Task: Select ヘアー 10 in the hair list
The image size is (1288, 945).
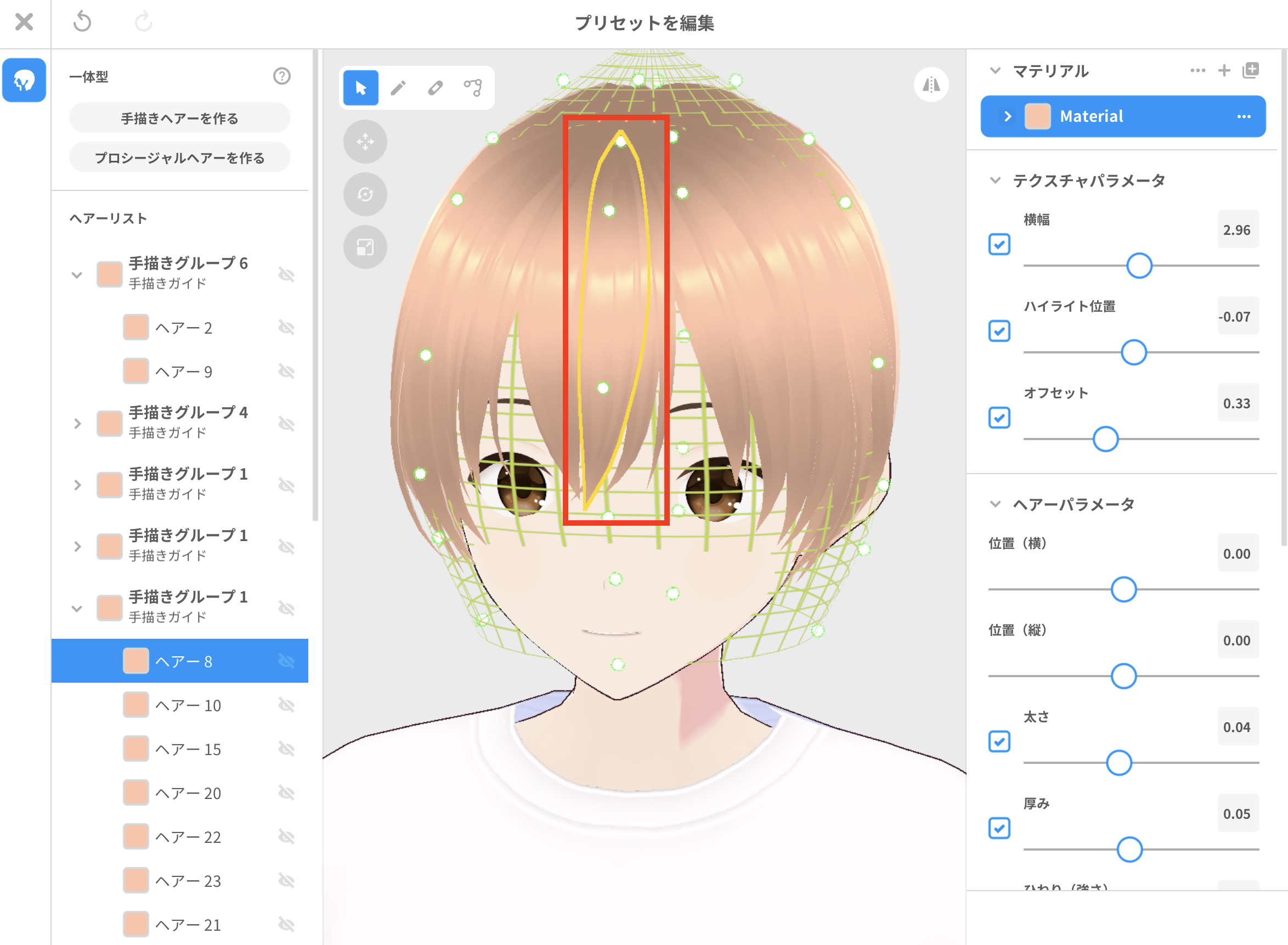Action: click(179, 705)
